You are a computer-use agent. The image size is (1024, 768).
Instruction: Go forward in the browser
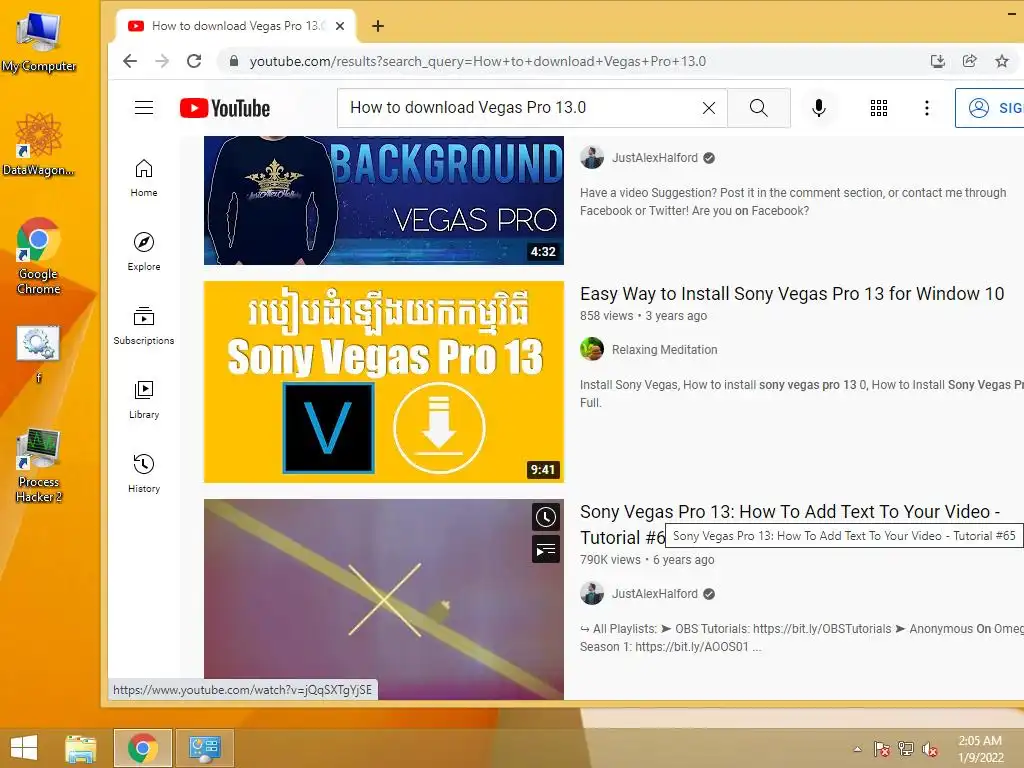(x=162, y=61)
